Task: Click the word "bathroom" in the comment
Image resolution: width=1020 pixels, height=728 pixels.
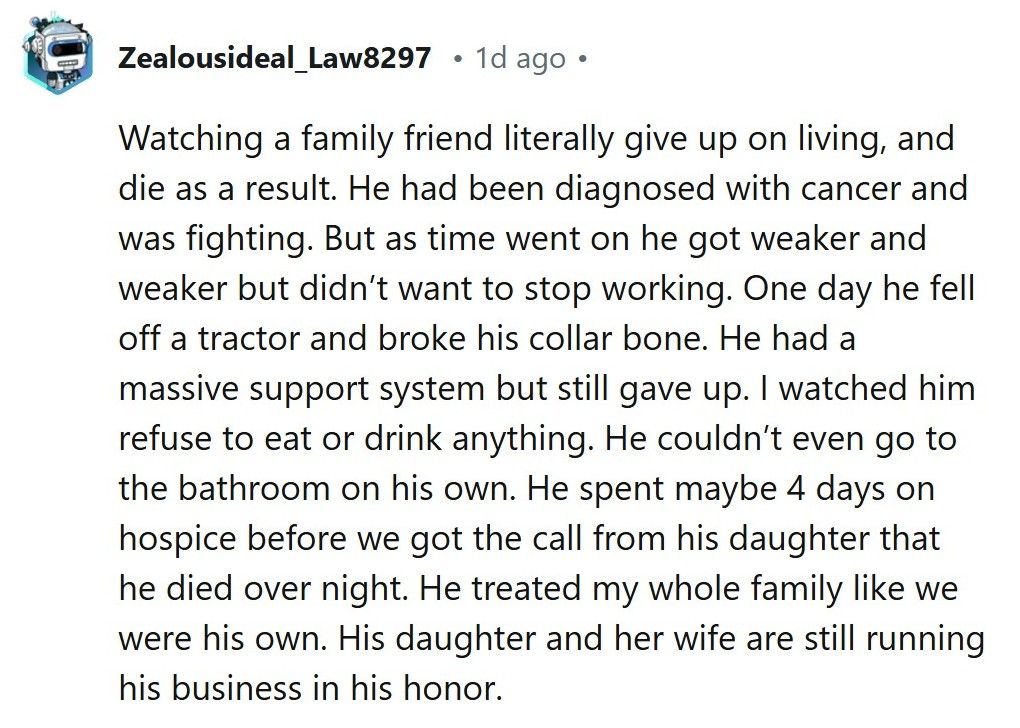Action: 252,488
